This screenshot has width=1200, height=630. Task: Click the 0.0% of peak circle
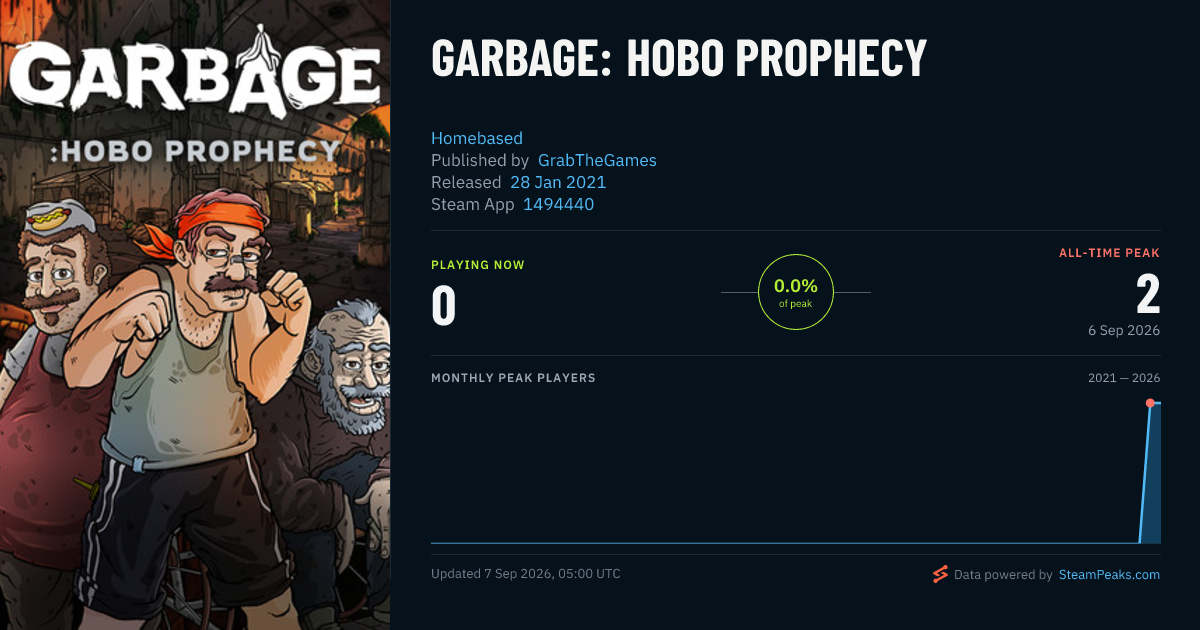[x=796, y=292]
